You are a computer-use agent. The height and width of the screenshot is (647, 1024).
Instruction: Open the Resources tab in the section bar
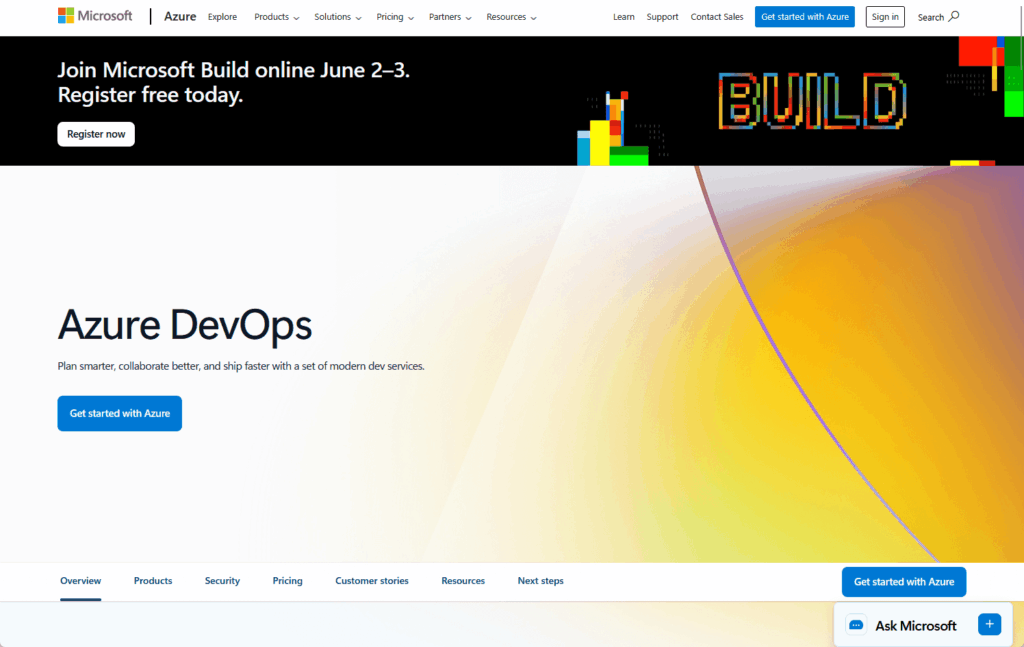tap(463, 581)
